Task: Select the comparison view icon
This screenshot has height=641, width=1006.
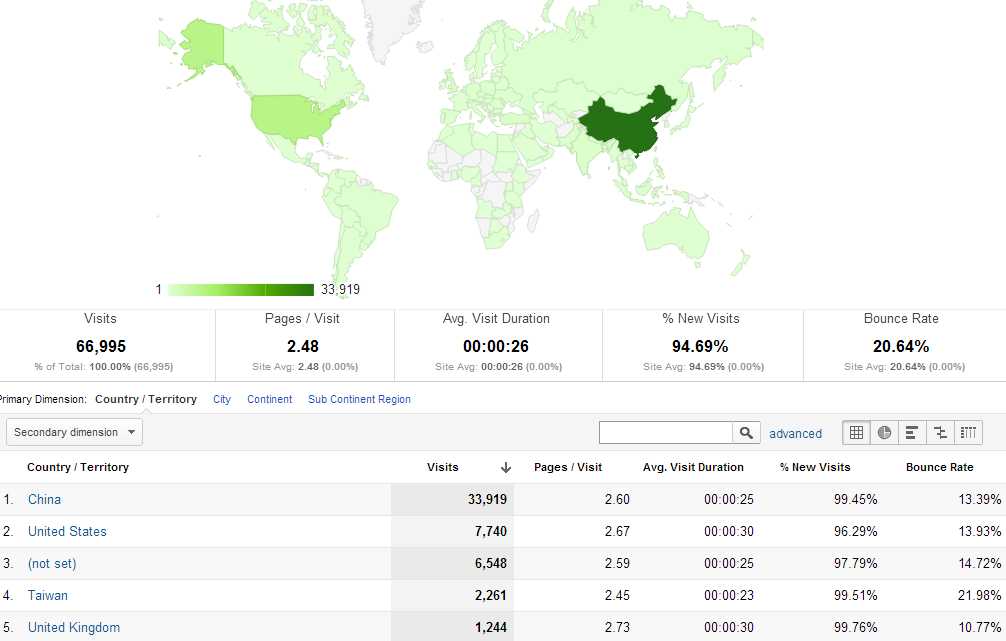Action: 940,432
